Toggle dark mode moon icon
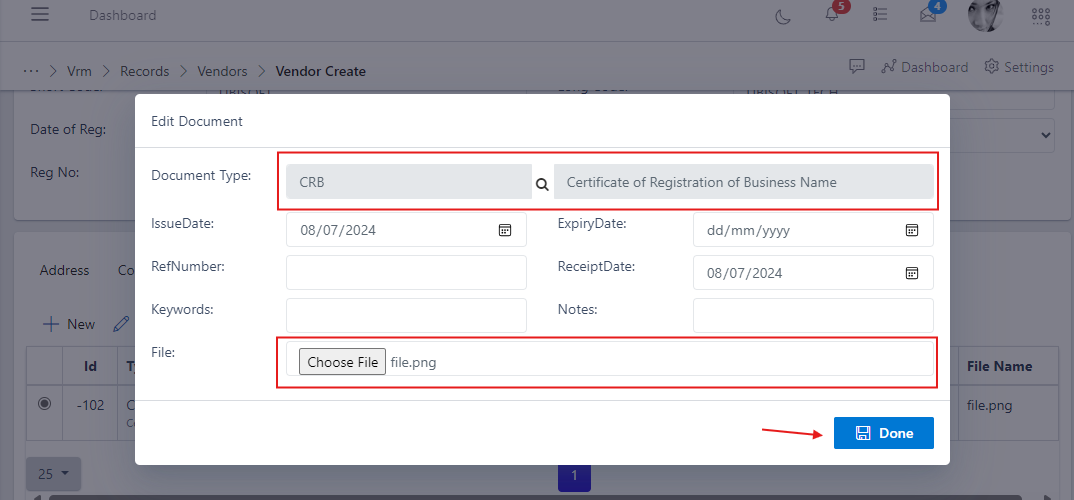This screenshot has width=1074, height=500. [x=783, y=16]
